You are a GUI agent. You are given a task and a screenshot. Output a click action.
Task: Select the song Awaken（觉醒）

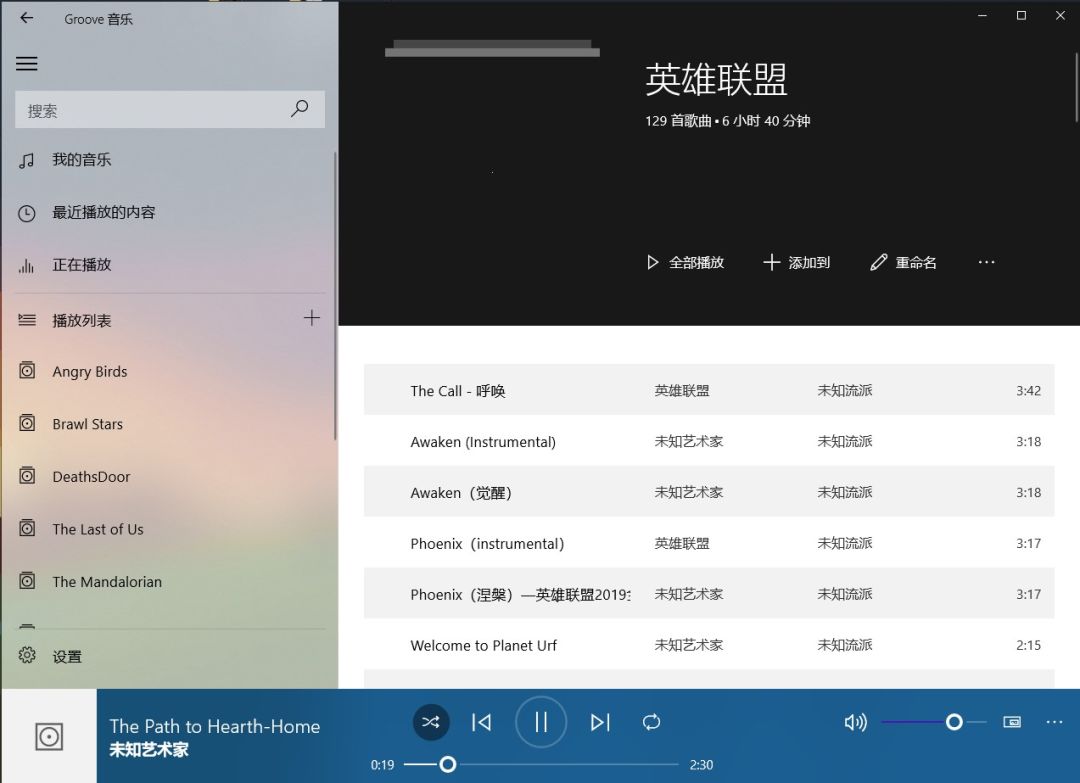[709, 492]
